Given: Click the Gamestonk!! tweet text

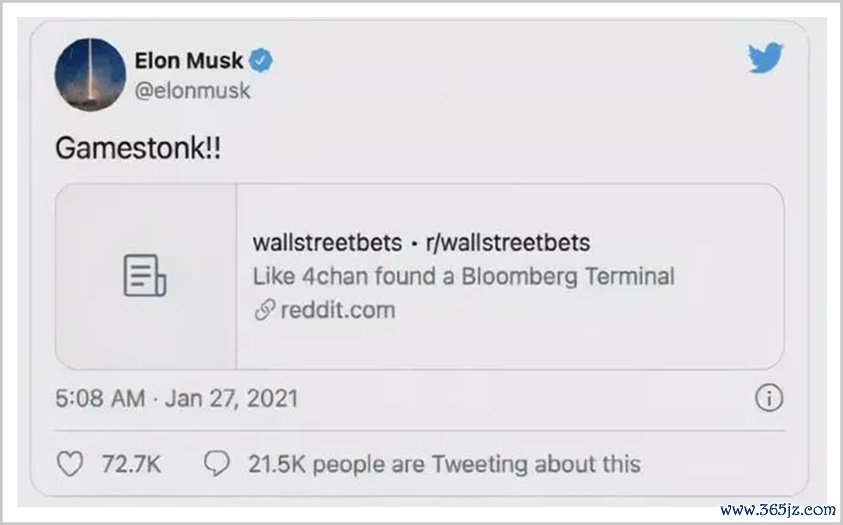Looking at the screenshot, I should pos(138,147).
